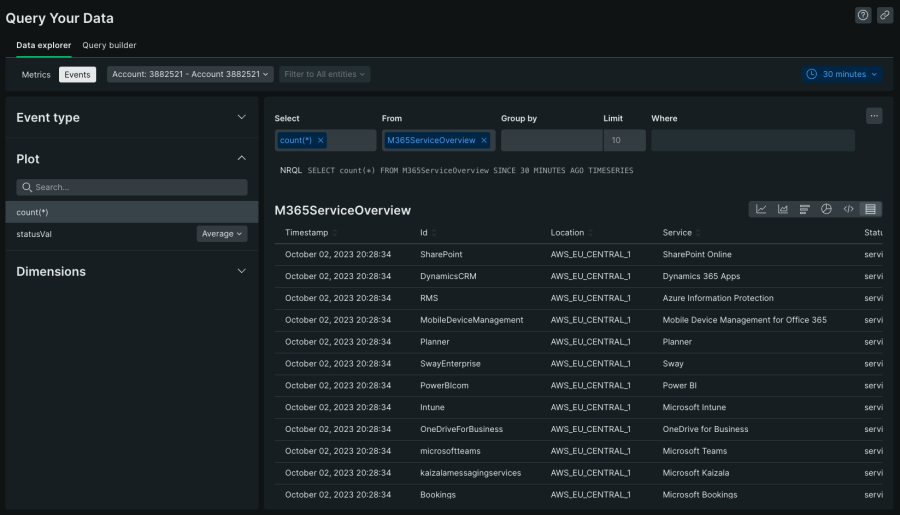
Task: Click the Microsoft Bookings service cell
Action: click(x=700, y=494)
